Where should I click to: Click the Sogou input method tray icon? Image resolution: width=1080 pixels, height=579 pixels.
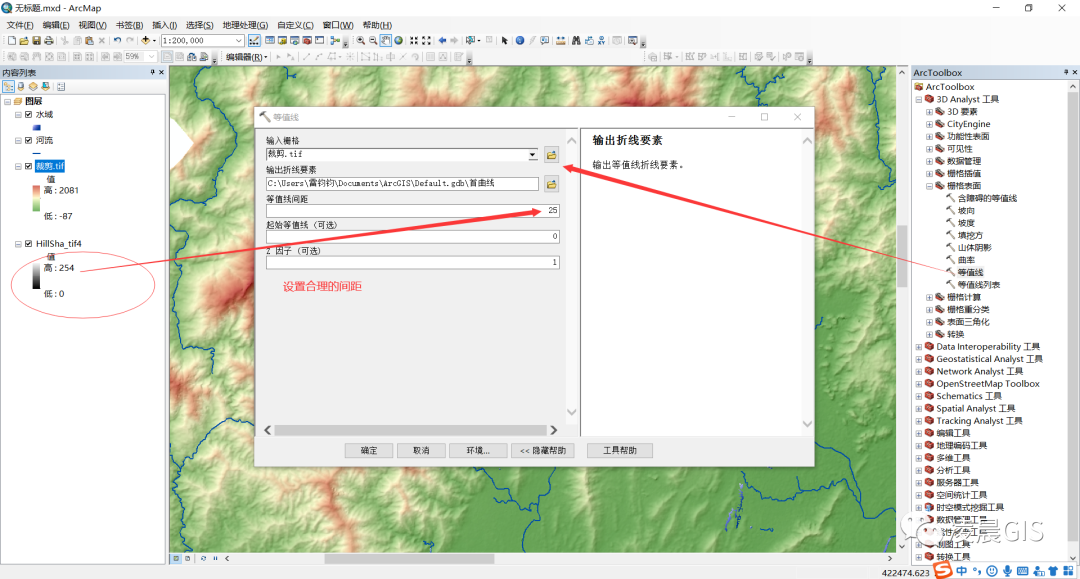click(943, 570)
